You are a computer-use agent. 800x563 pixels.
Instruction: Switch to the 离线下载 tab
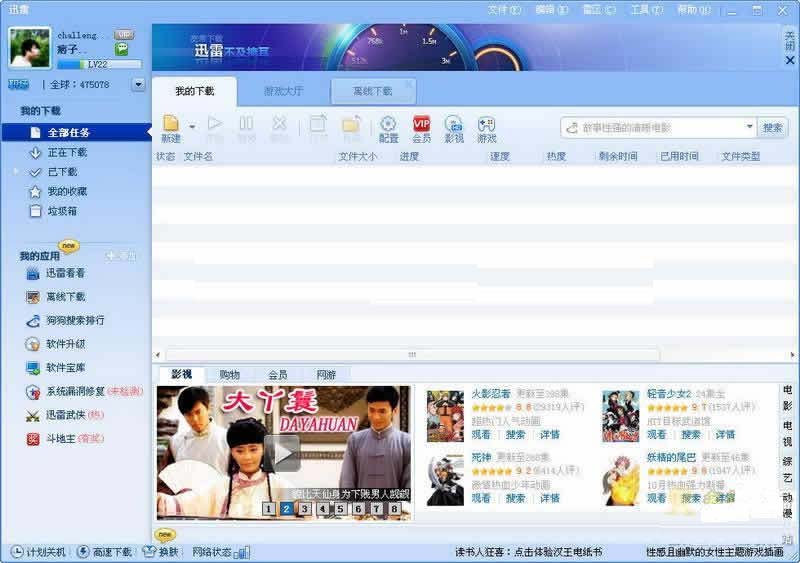point(372,91)
